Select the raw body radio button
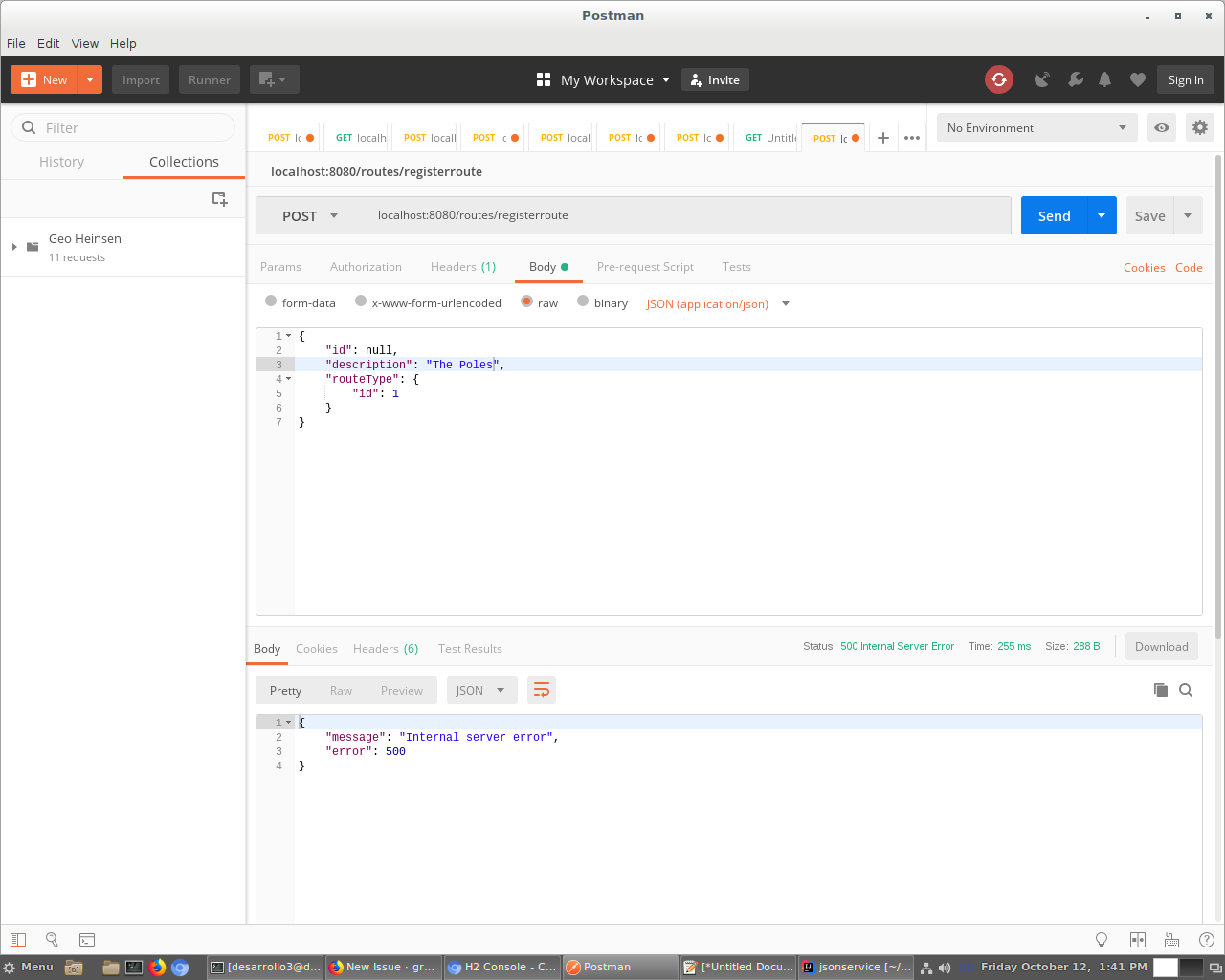The height and width of the screenshot is (980, 1225). pyautogui.click(x=526, y=301)
